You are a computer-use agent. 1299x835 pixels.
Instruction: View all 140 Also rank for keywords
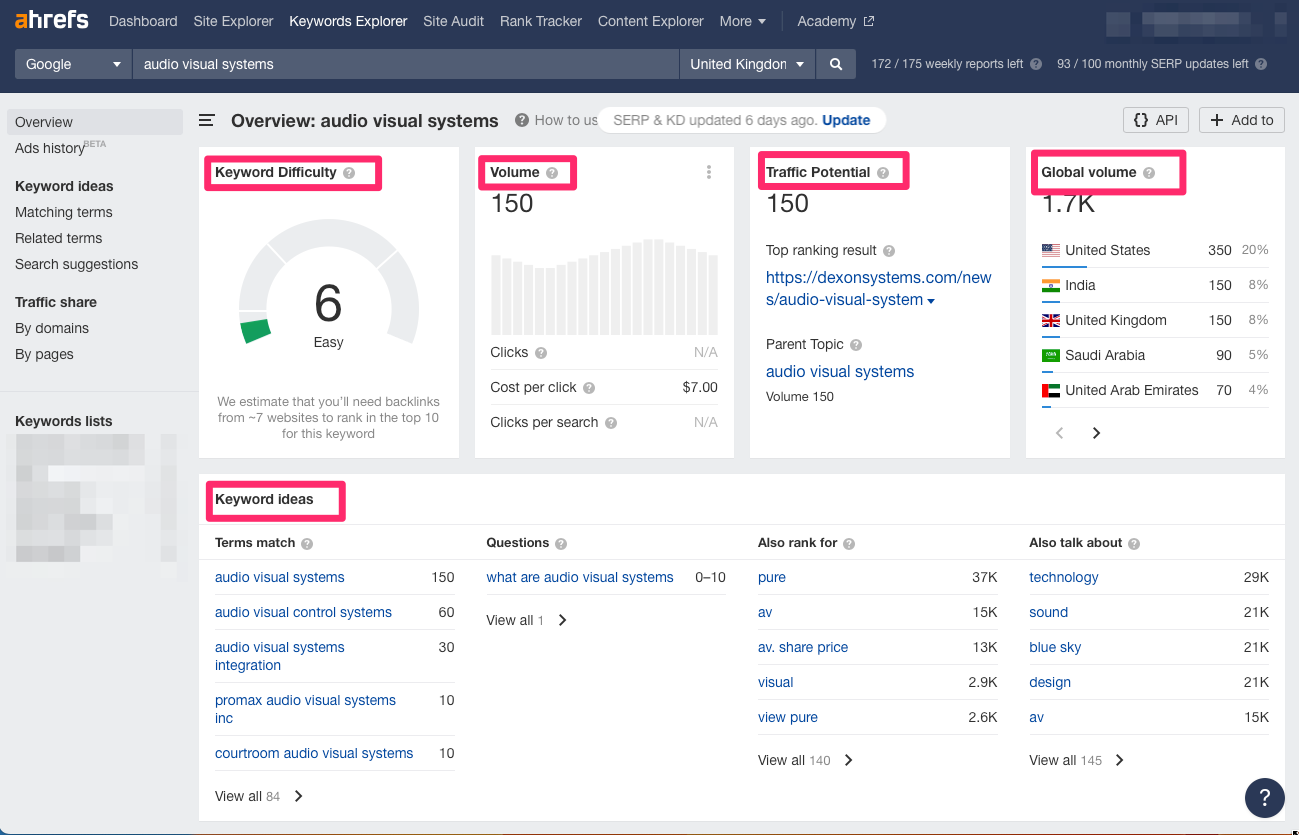[806, 760]
